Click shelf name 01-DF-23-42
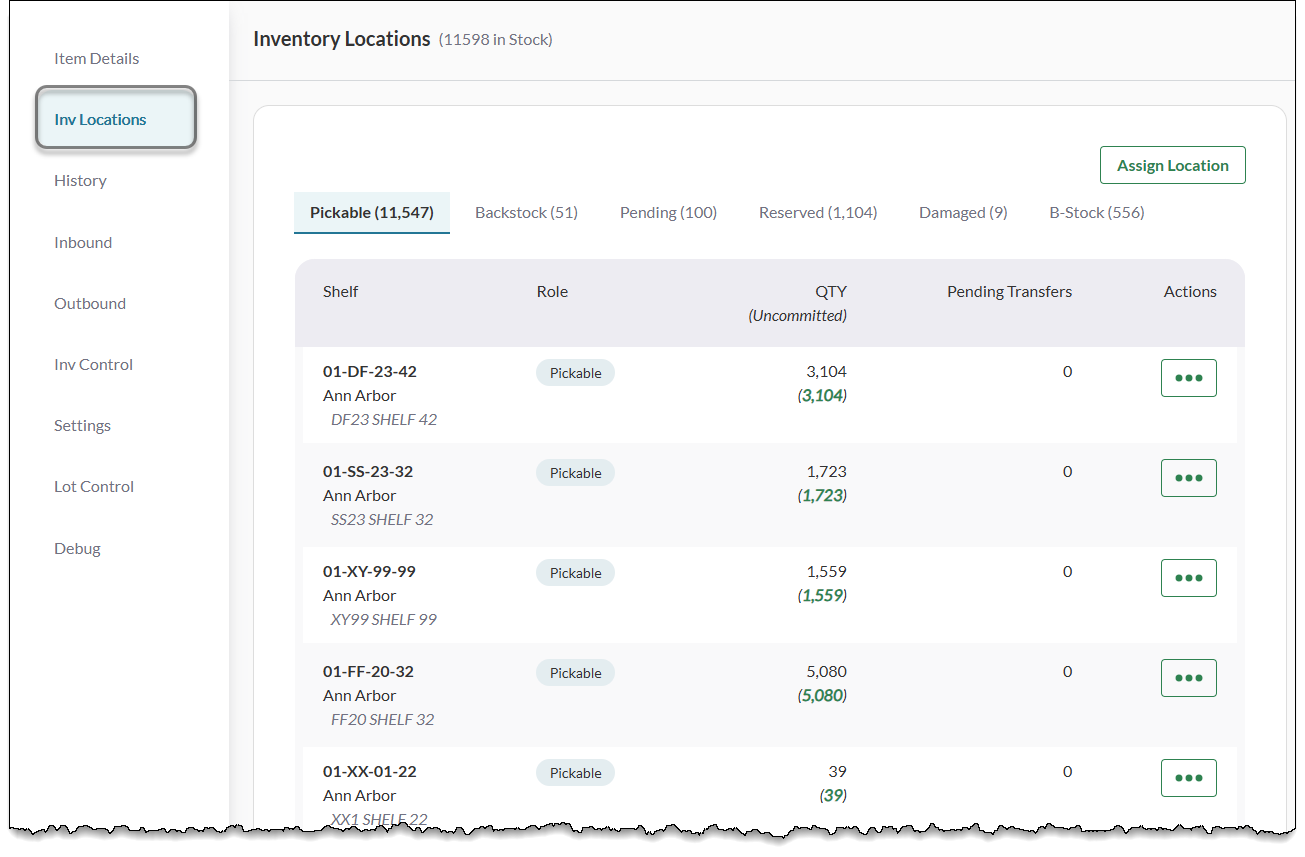 [x=369, y=372]
